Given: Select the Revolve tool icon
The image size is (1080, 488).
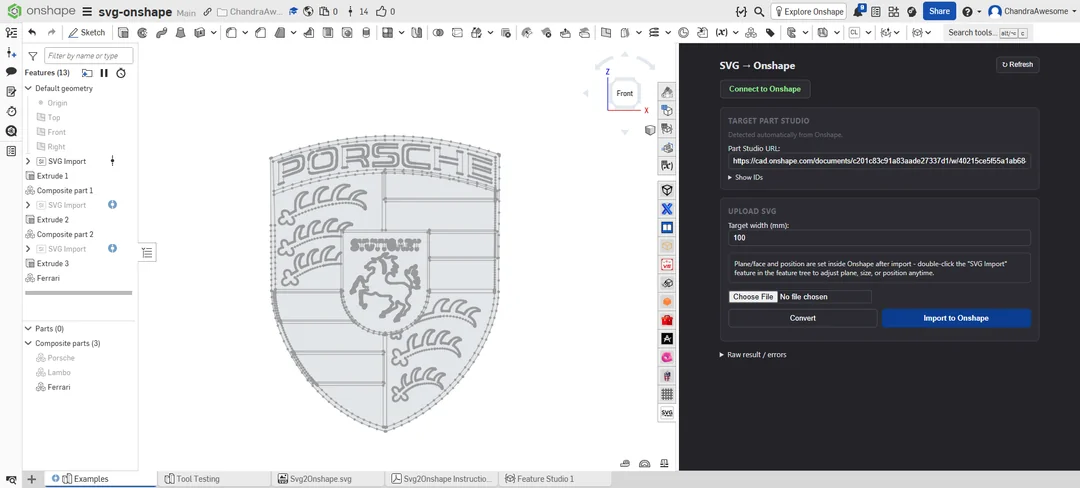Looking at the screenshot, I should pos(143,32).
